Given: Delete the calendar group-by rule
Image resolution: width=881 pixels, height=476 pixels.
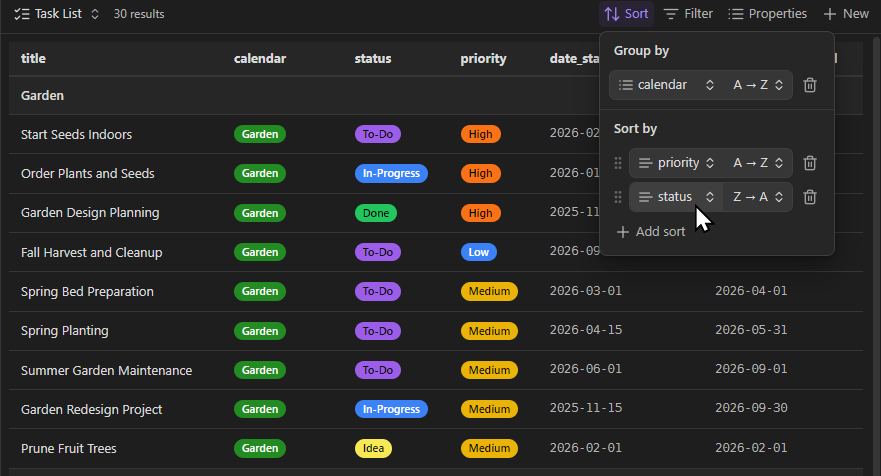Looking at the screenshot, I should coord(810,85).
